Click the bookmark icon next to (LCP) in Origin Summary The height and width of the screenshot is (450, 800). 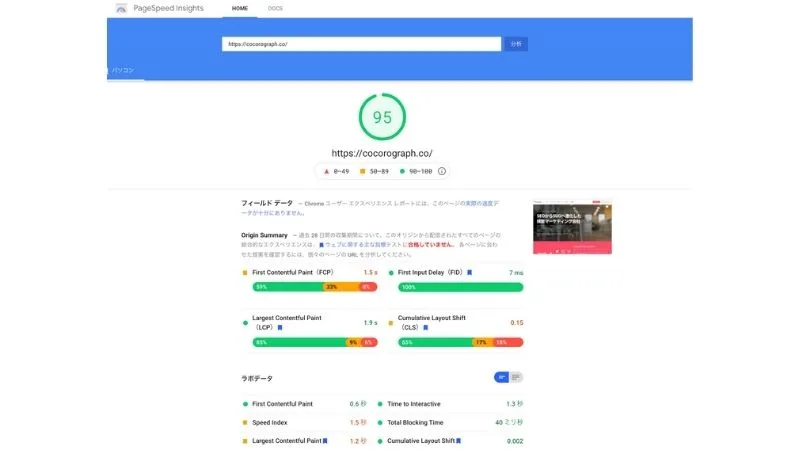(280, 328)
